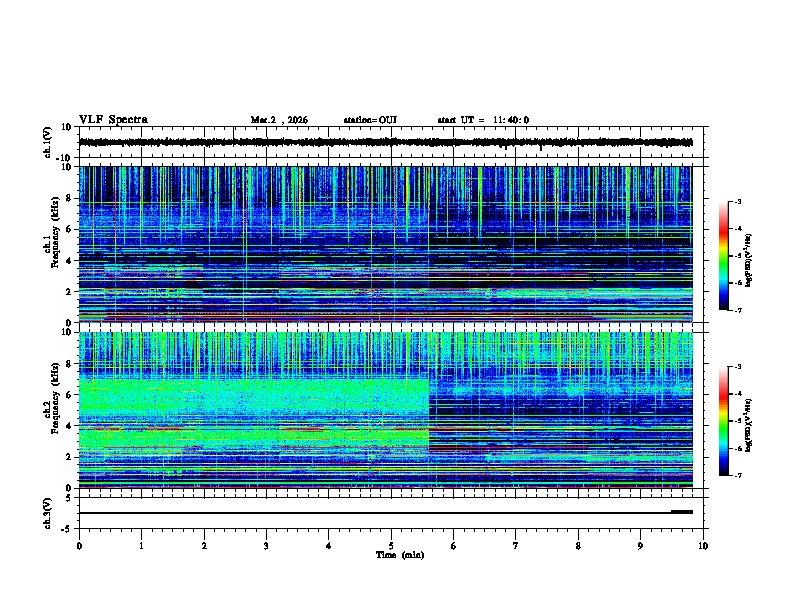This screenshot has height=612, width=792.
Task: Click the "start UT = 11:40: 0" label
Action: tap(483, 120)
